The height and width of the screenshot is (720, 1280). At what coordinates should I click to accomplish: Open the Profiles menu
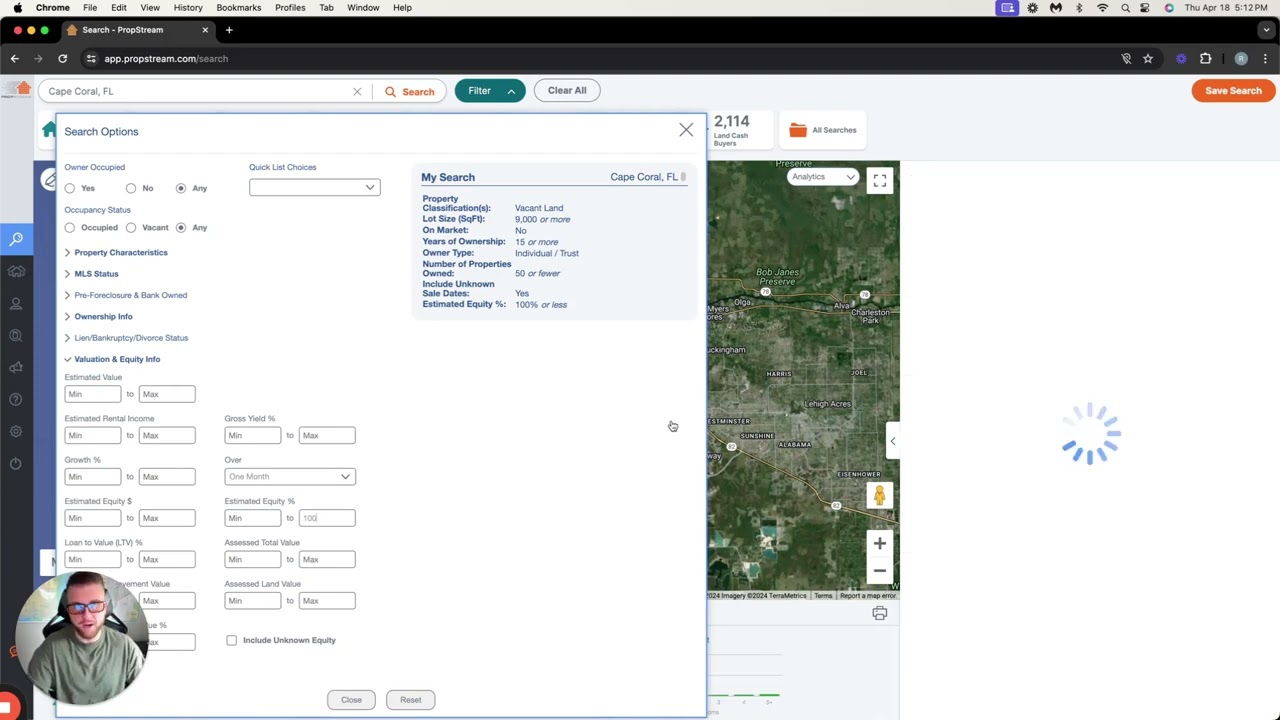[290, 8]
